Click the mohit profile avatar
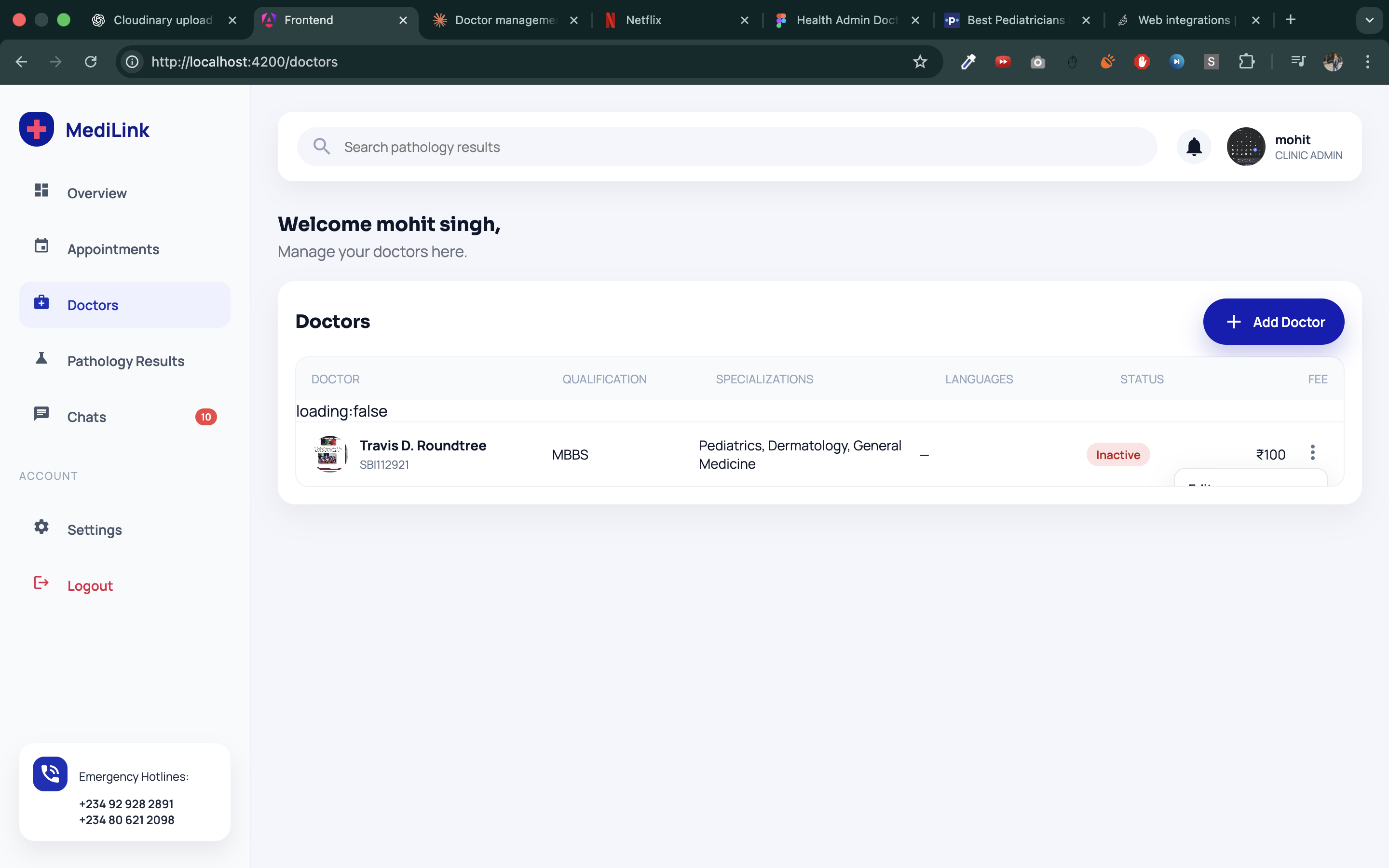The width and height of the screenshot is (1389, 868). (x=1245, y=147)
